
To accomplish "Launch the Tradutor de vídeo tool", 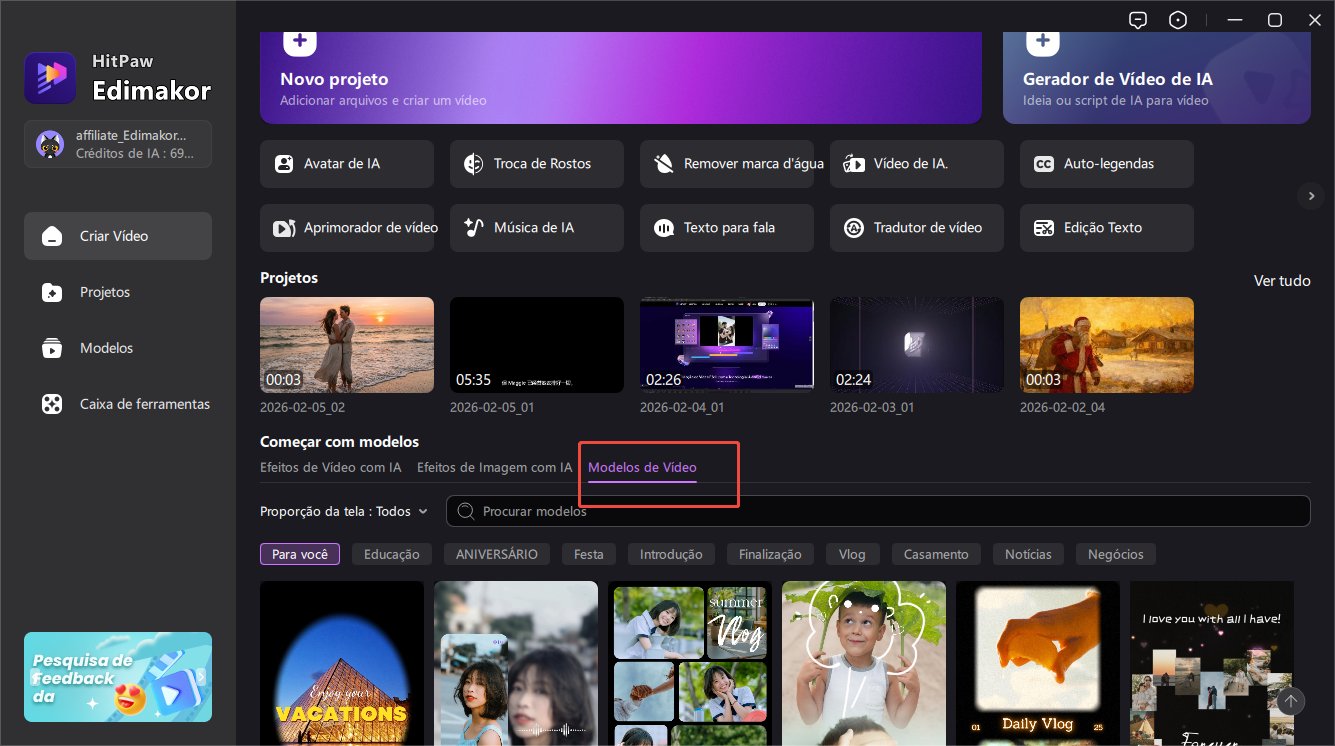I will [916, 228].
